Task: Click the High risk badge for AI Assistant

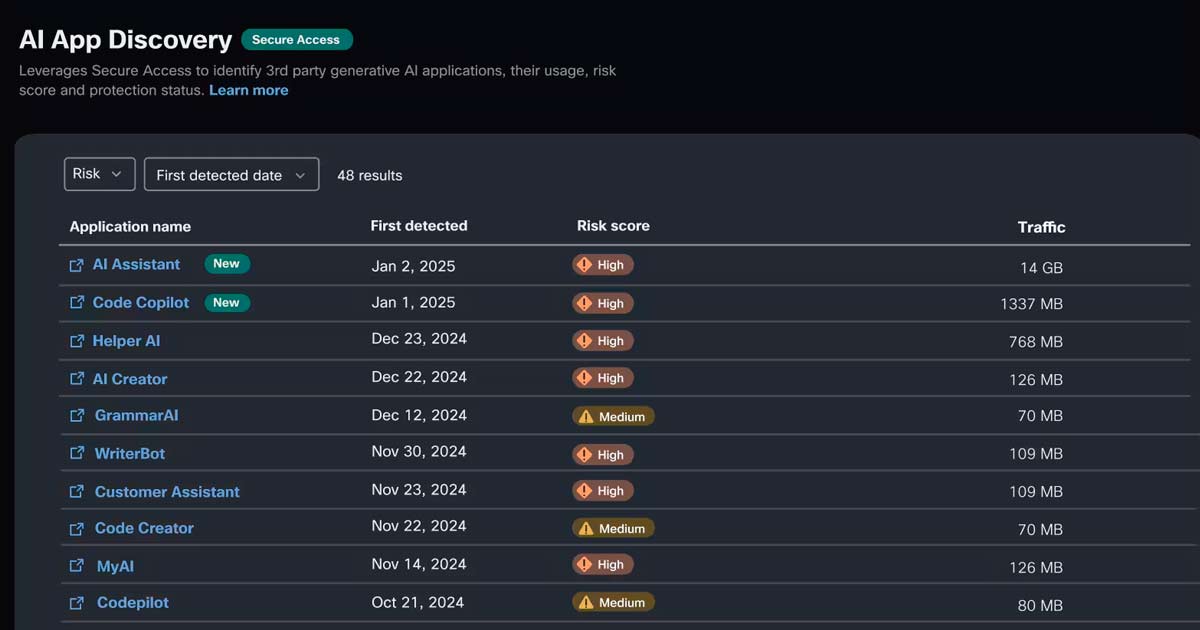Action: tap(603, 265)
